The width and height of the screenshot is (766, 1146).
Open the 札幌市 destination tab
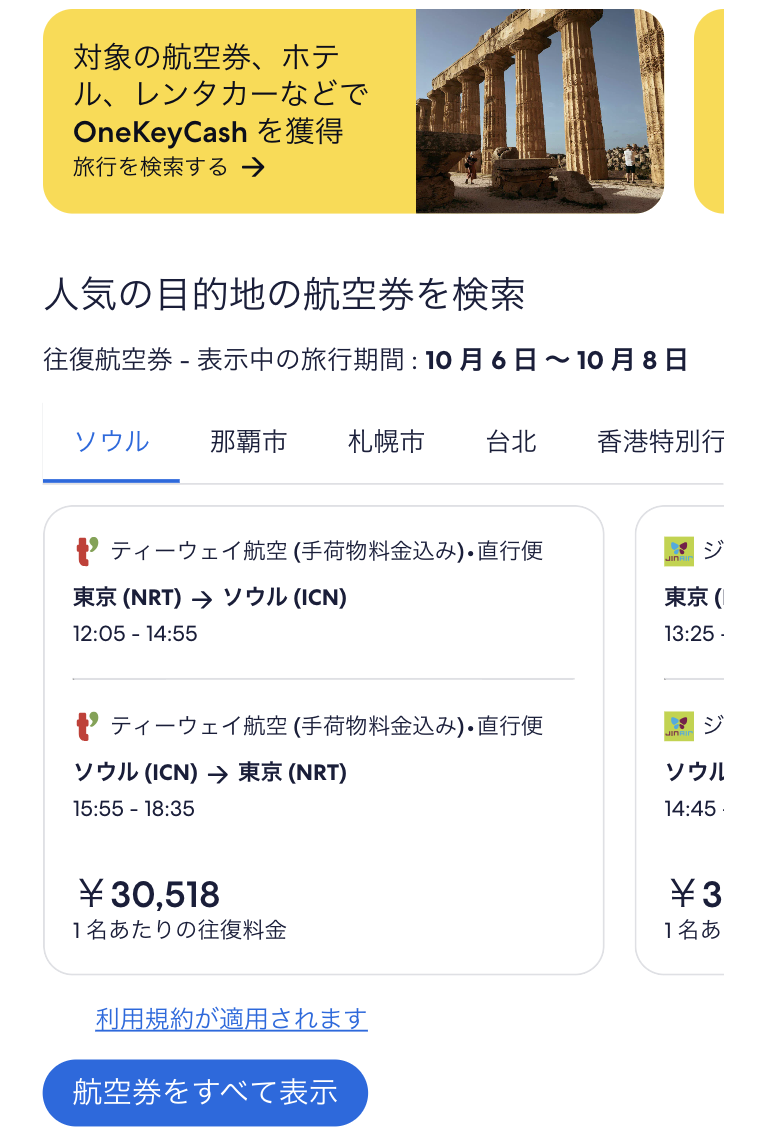click(x=386, y=441)
